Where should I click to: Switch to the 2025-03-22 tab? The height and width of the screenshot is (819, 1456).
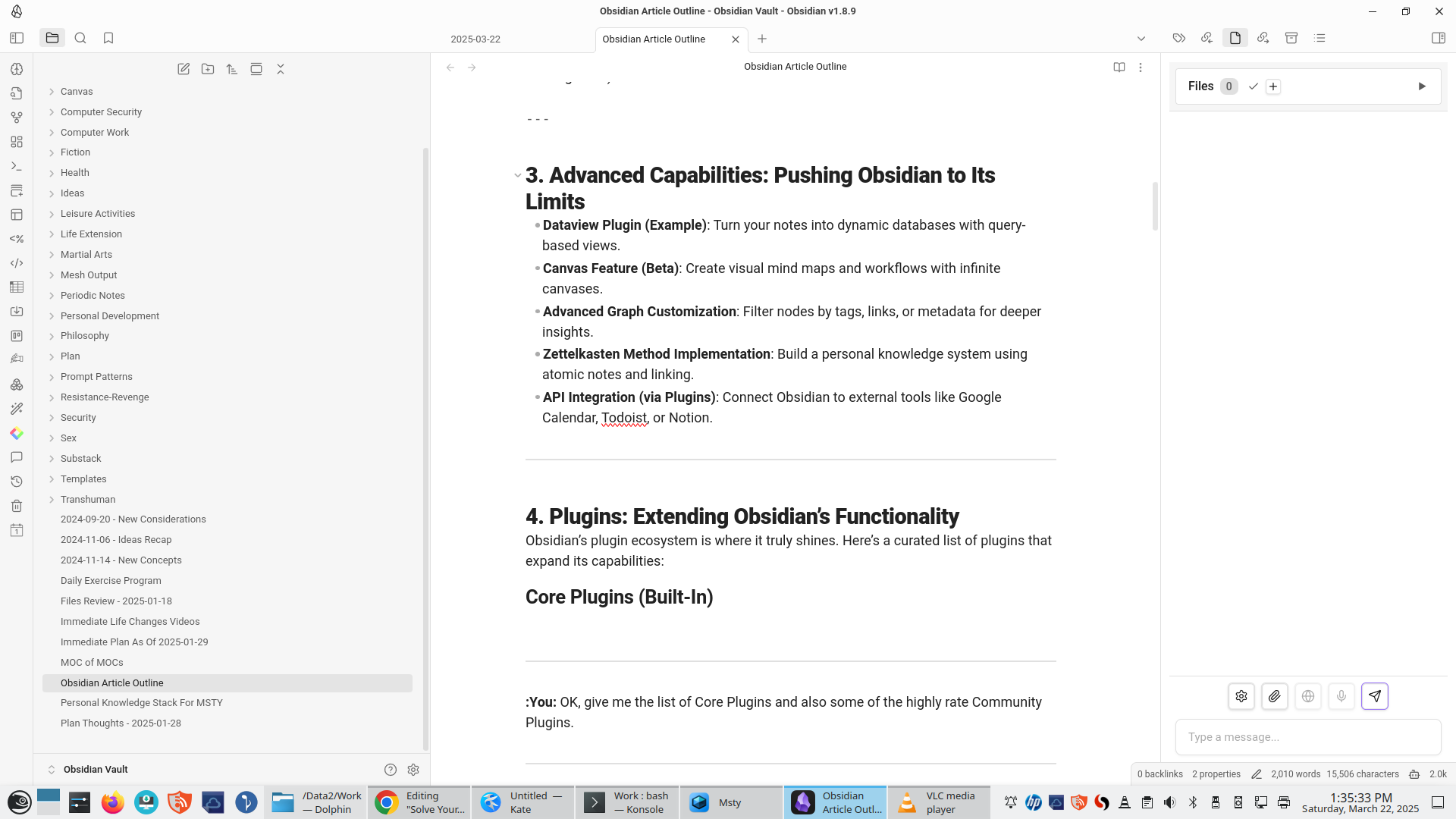475,39
